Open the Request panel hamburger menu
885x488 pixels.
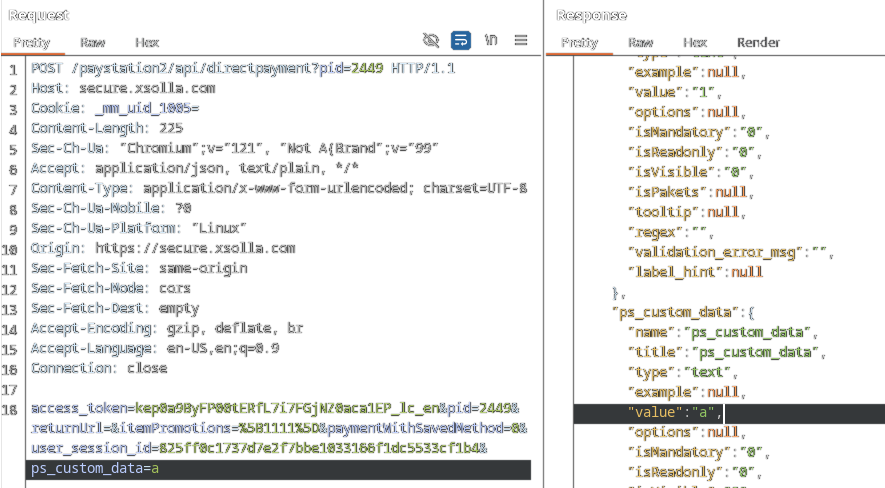click(521, 40)
